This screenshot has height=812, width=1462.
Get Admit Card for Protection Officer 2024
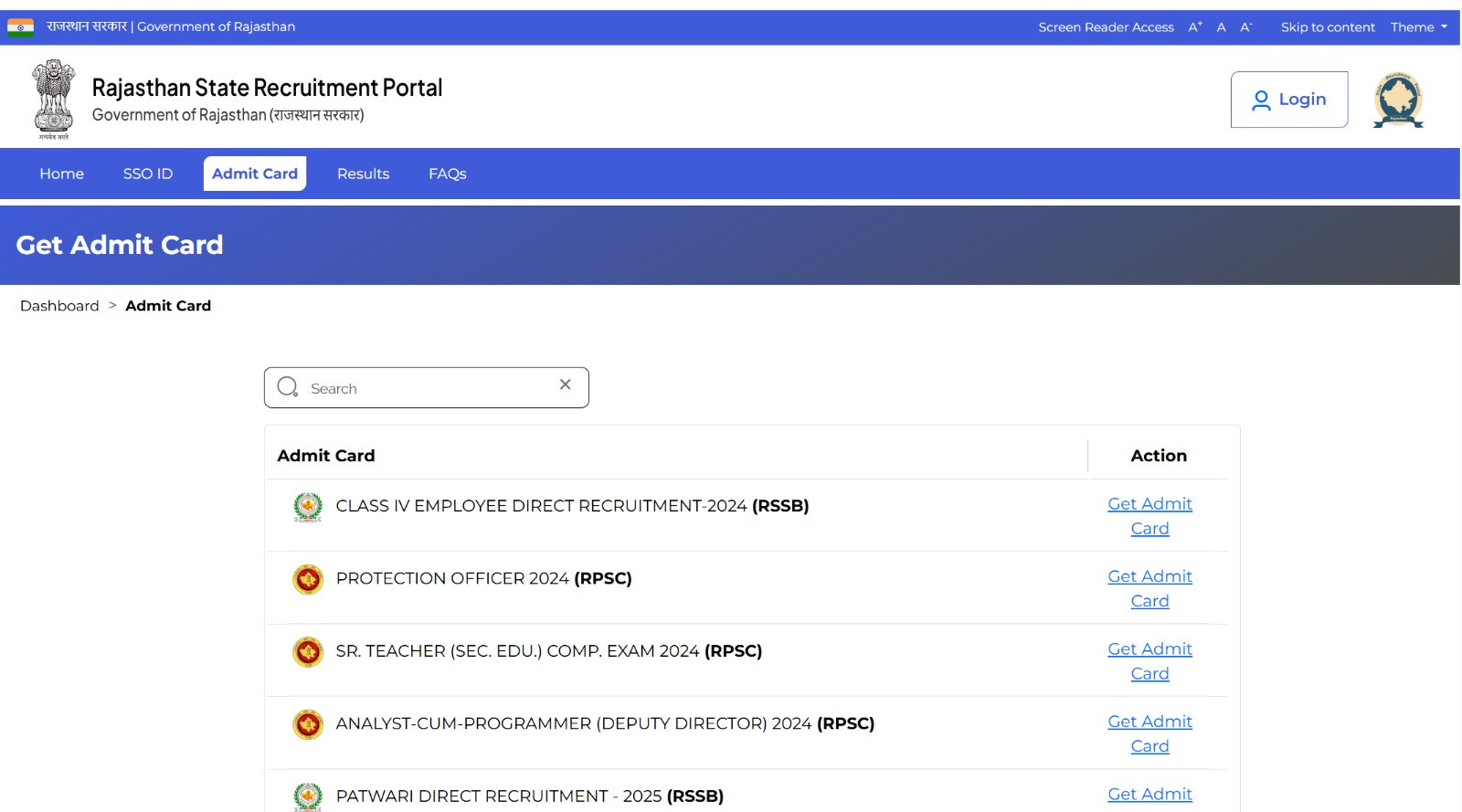click(1149, 589)
